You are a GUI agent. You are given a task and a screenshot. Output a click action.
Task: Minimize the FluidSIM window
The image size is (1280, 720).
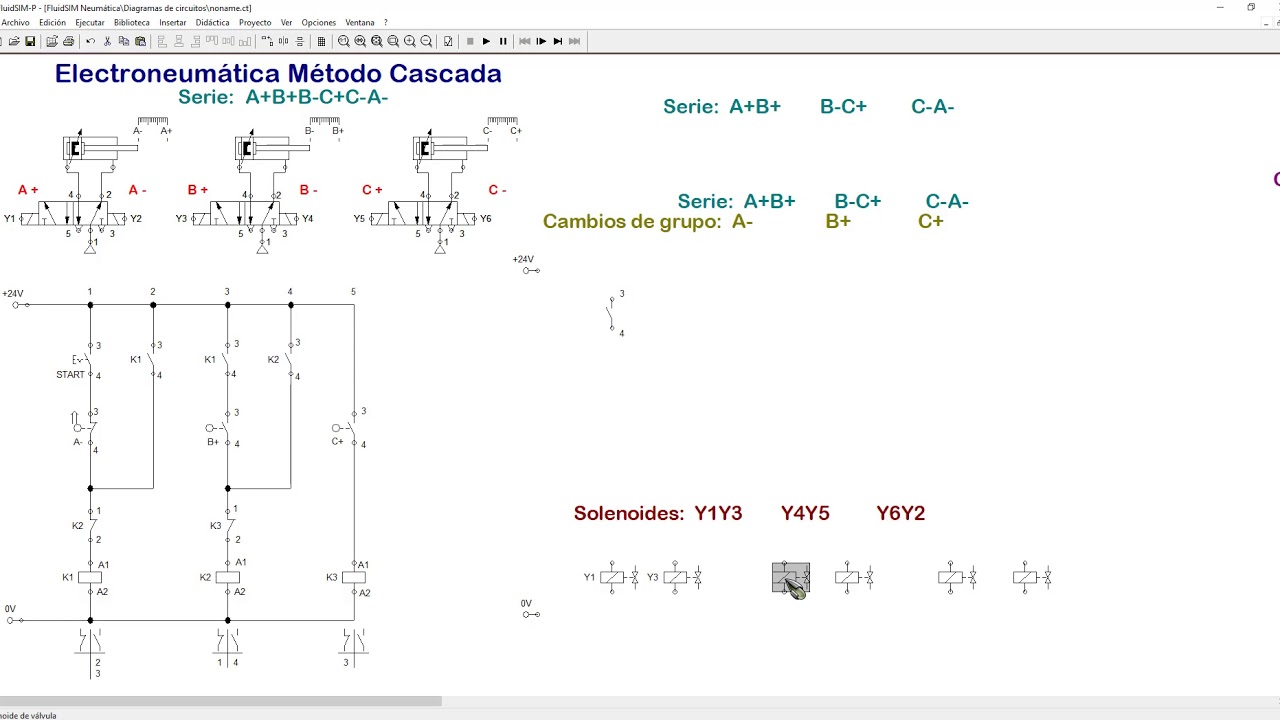(x=1220, y=7)
